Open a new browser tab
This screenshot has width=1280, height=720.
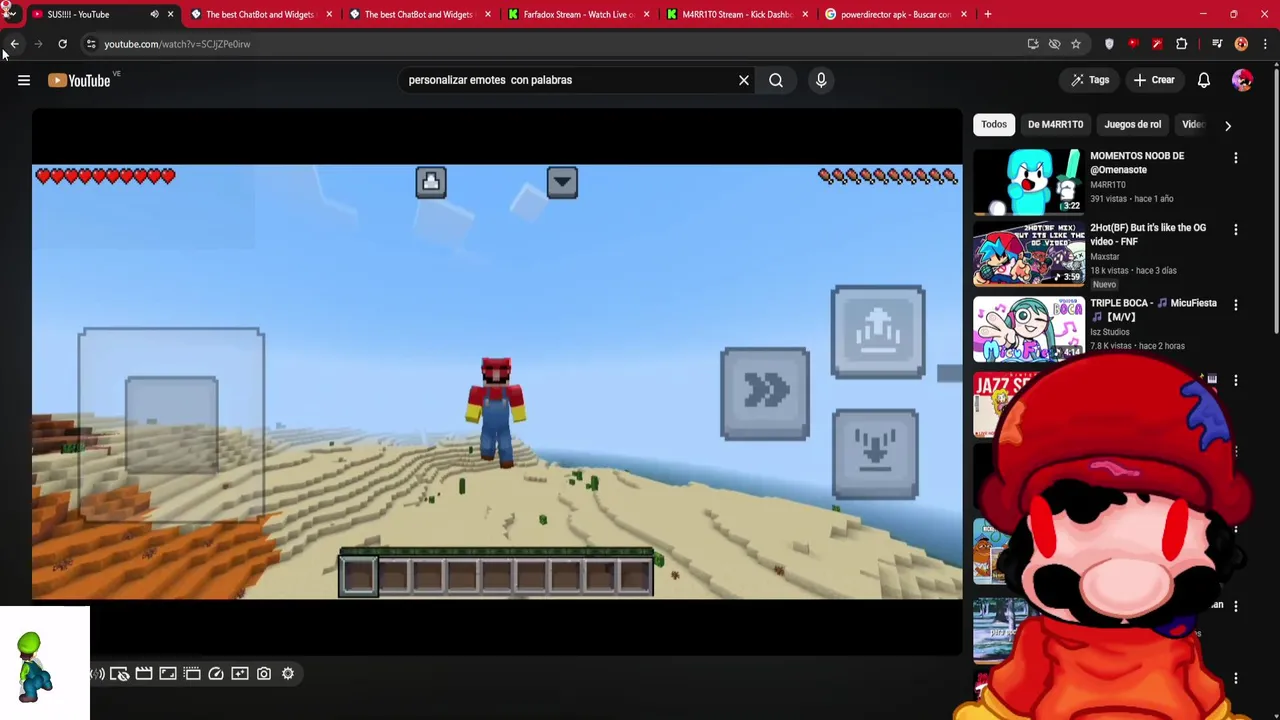(987, 14)
